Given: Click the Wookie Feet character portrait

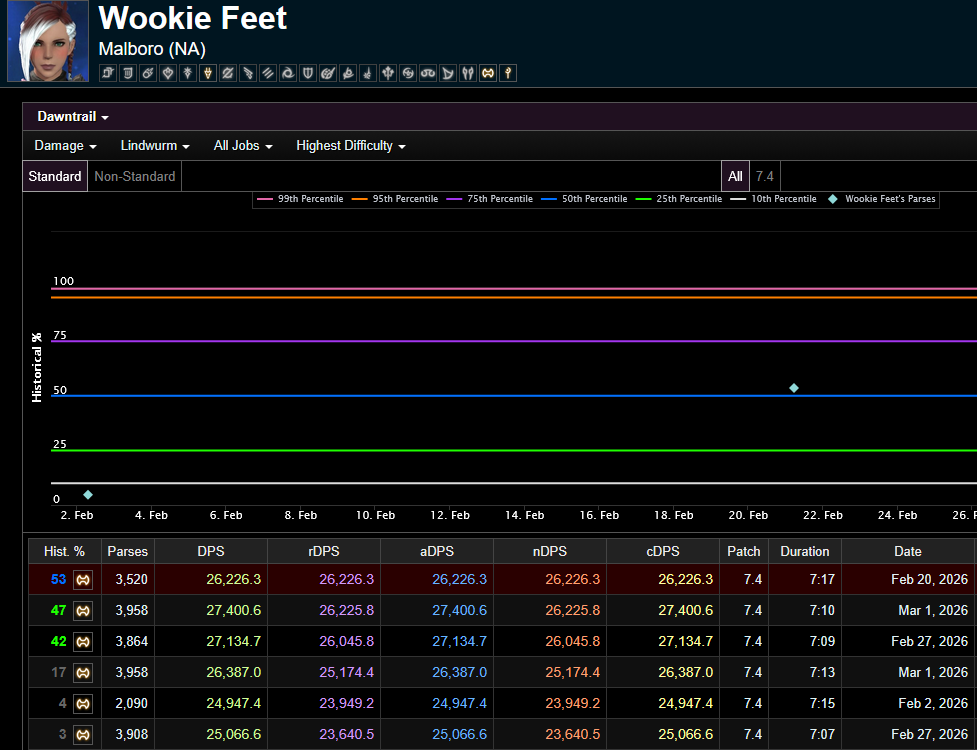Looking at the screenshot, I should pos(47,41).
